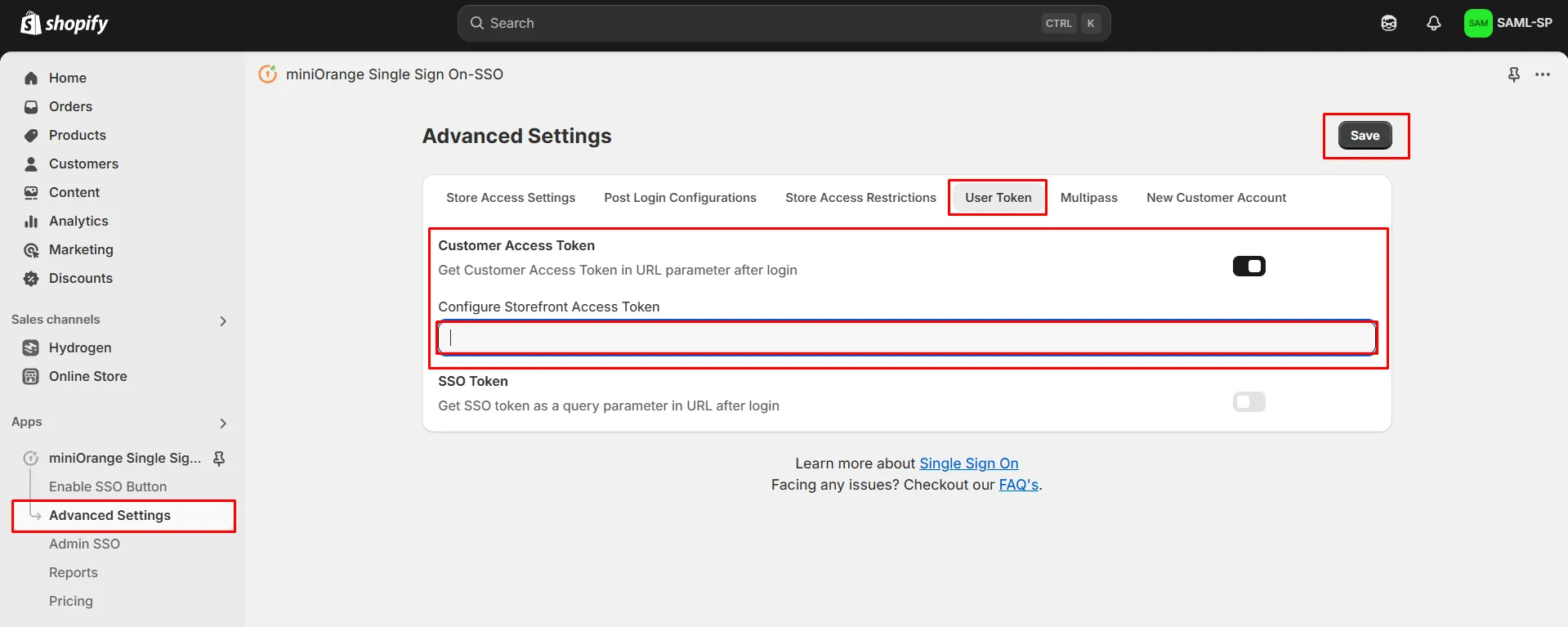
Task: Click the Shopify logo
Action: pos(64,23)
